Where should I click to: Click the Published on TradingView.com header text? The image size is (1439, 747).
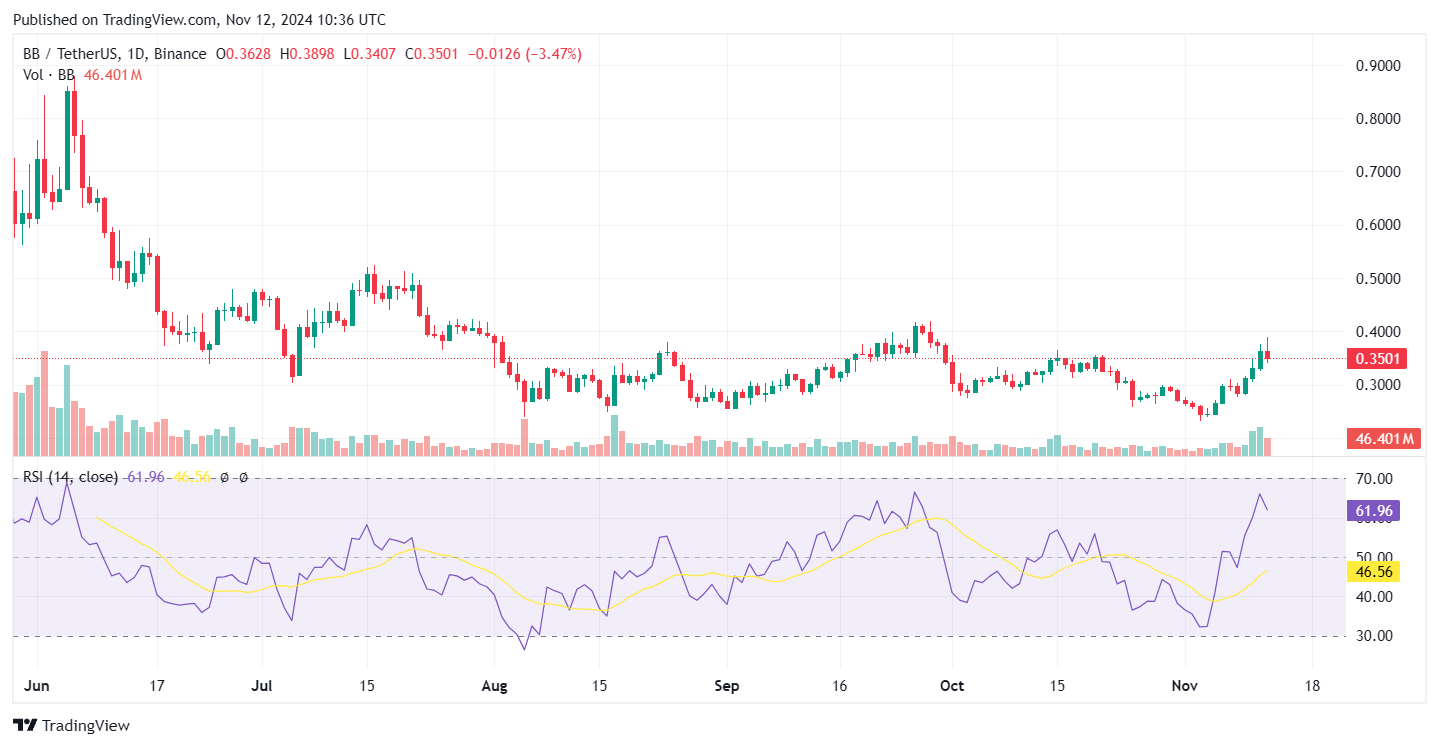tap(199, 20)
